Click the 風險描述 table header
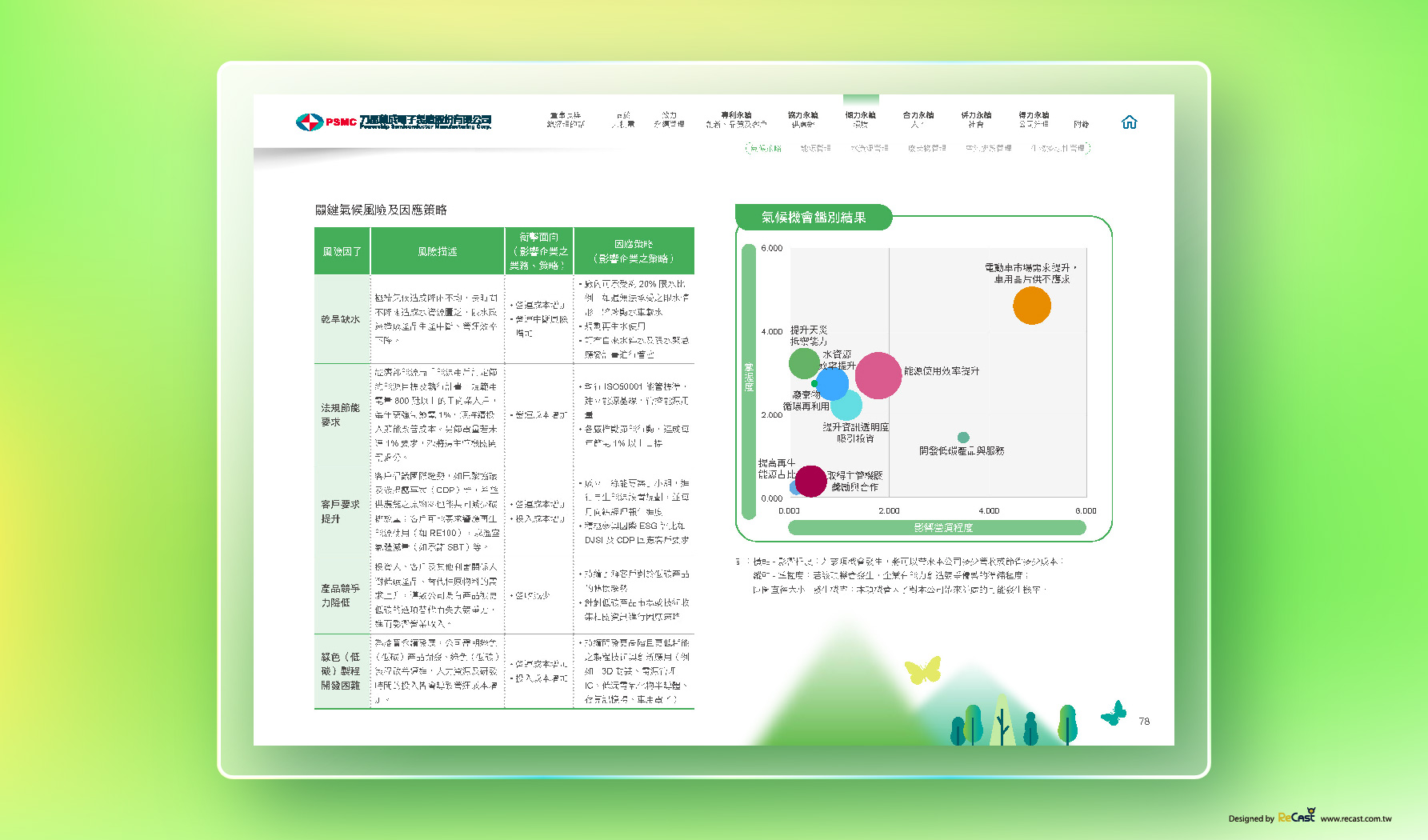Viewport: 1428px width, 840px height. point(438,251)
